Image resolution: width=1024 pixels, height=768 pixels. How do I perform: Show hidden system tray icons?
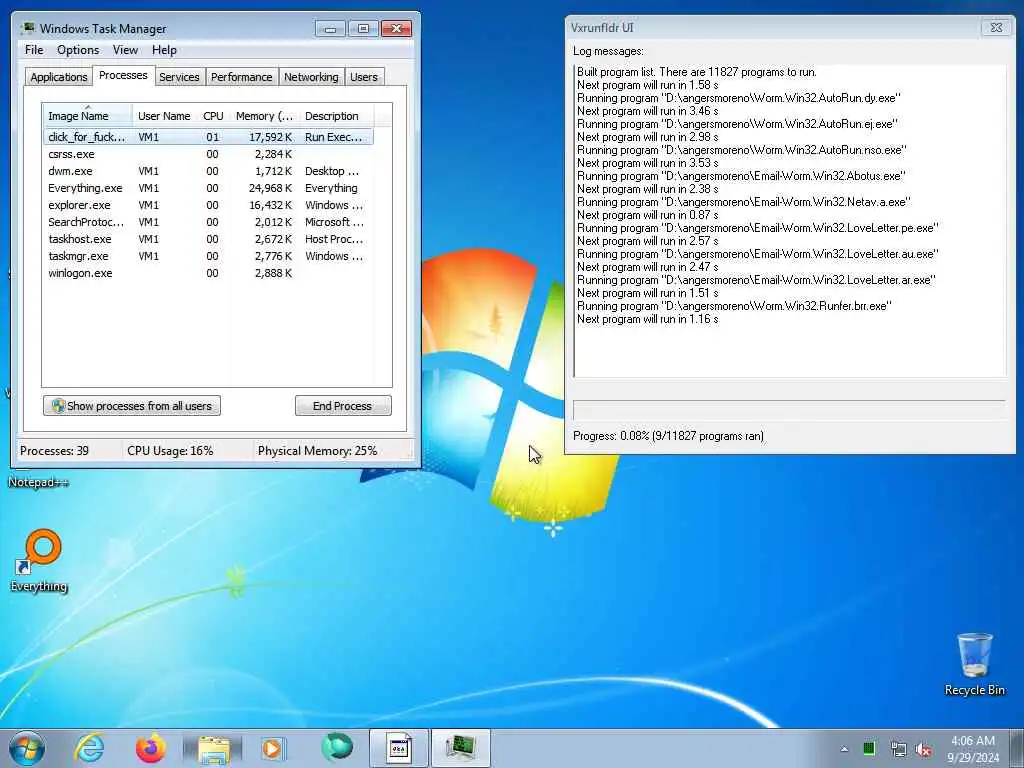tap(844, 749)
